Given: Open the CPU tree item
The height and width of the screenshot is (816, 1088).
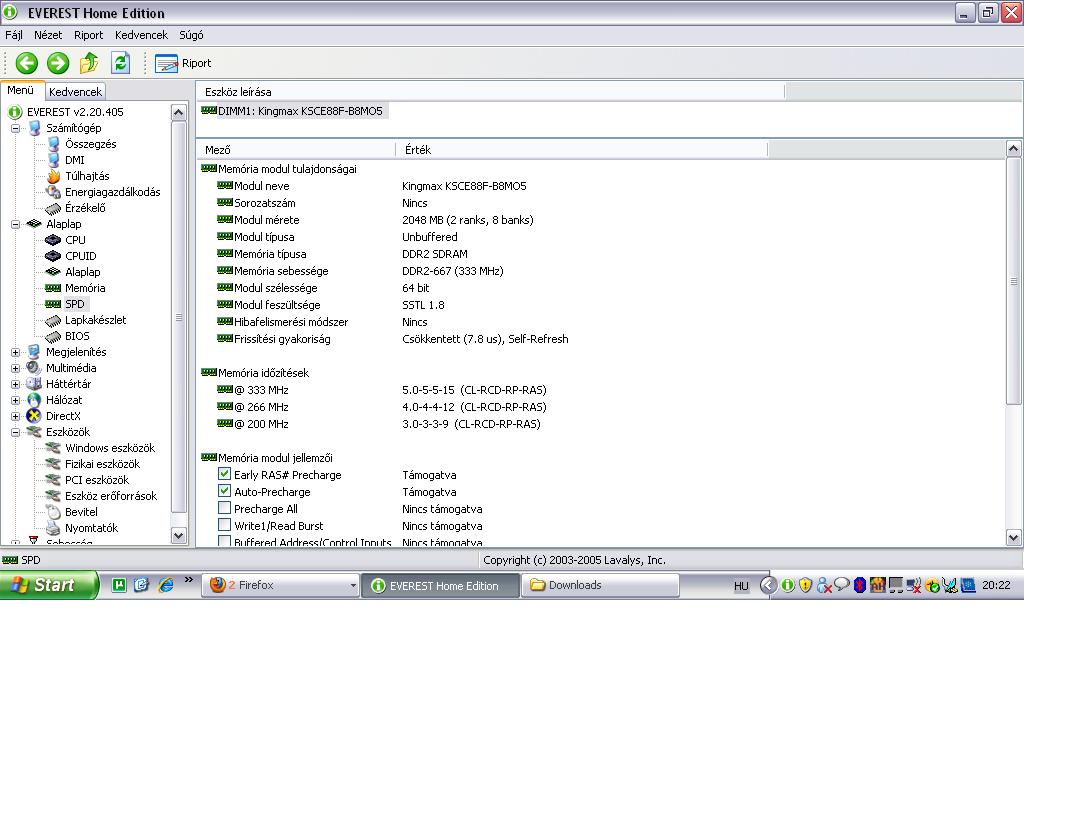Looking at the screenshot, I should point(75,240).
